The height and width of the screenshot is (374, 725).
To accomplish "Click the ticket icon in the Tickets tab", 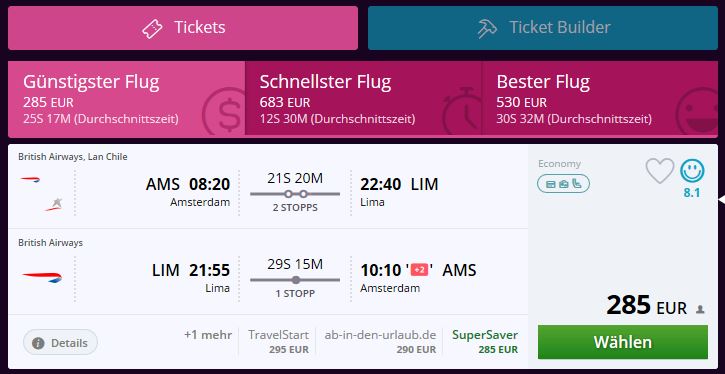I will point(152,28).
